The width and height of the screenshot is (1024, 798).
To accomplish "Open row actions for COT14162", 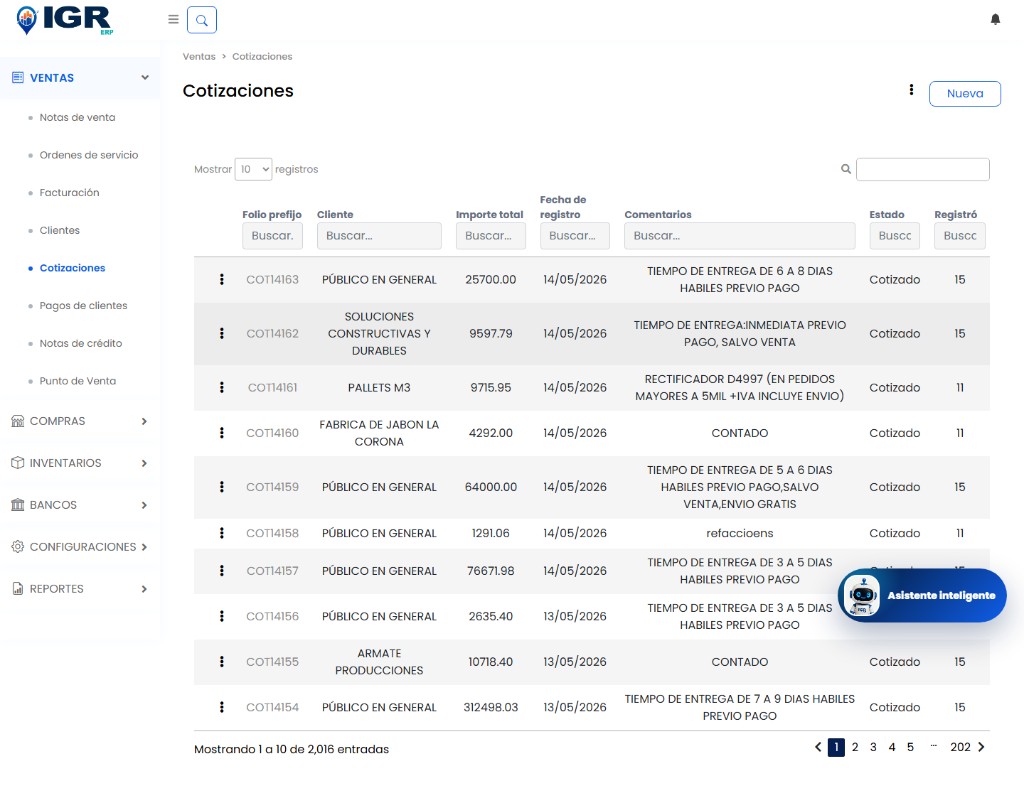I will pyautogui.click(x=222, y=334).
